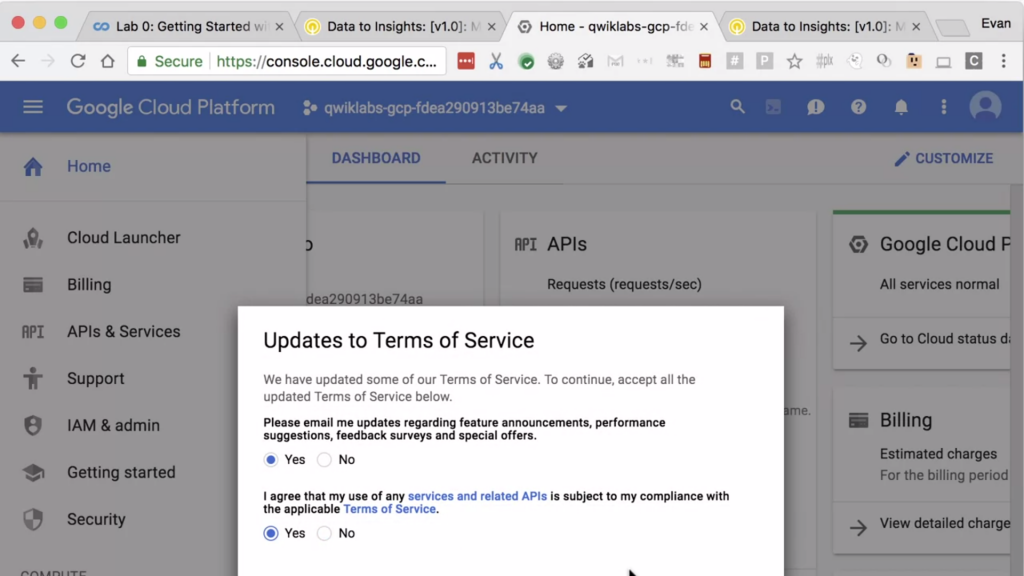Open IAM & admin in sidebar
The image size is (1024, 576).
(x=113, y=425)
